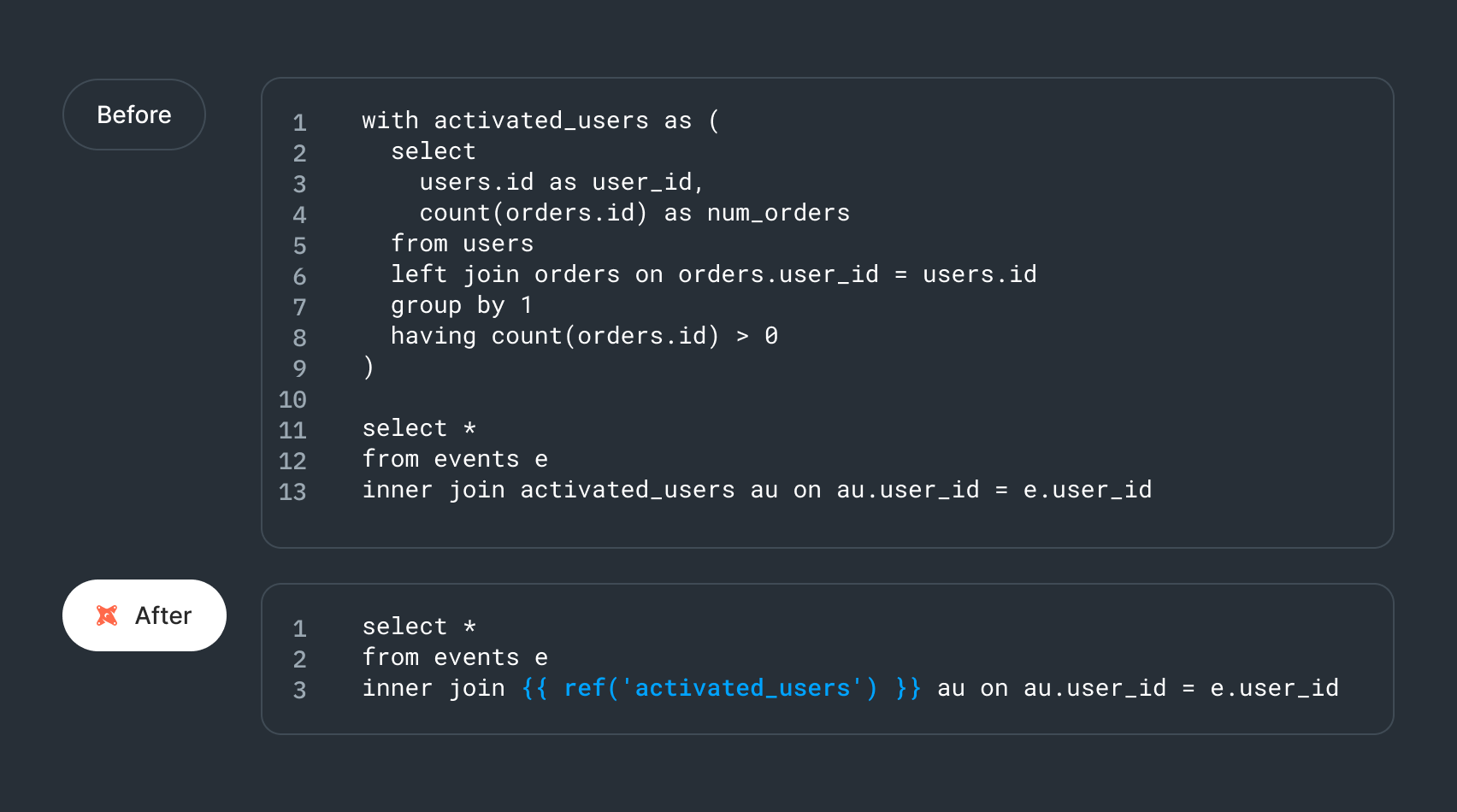Click 'from events e' in Before block
Screen dimensions: 1457x812
[455, 459]
